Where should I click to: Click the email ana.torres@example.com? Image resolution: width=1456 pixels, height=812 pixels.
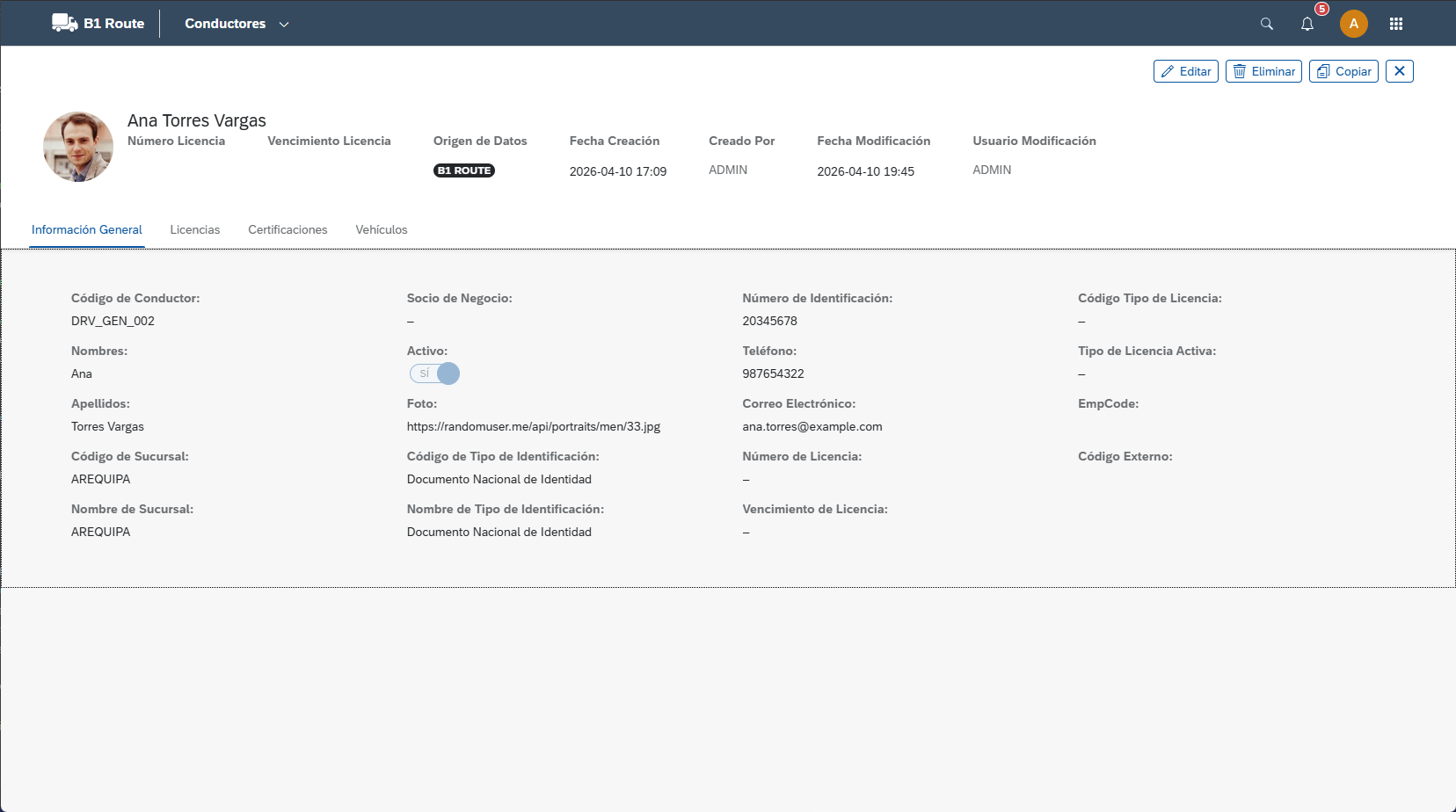pos(812,426)
